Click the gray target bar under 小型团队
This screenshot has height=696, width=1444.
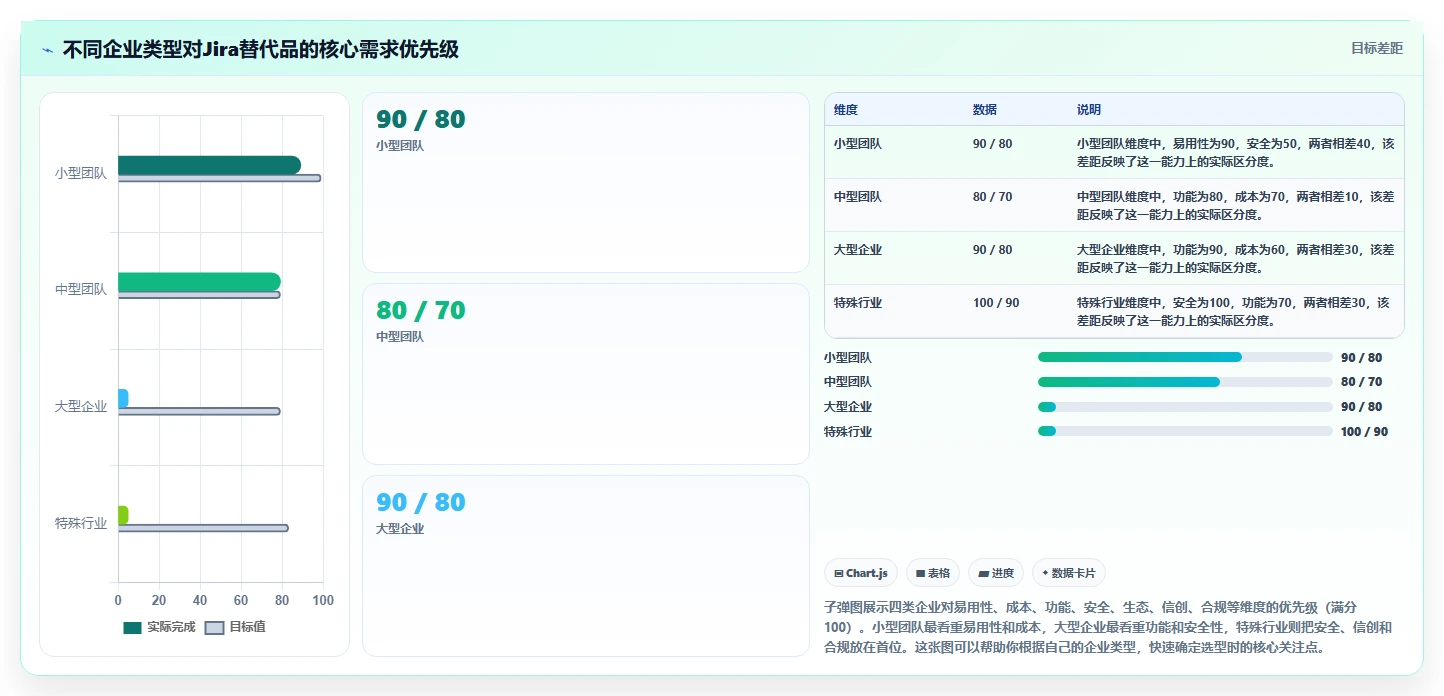[219, 178]
